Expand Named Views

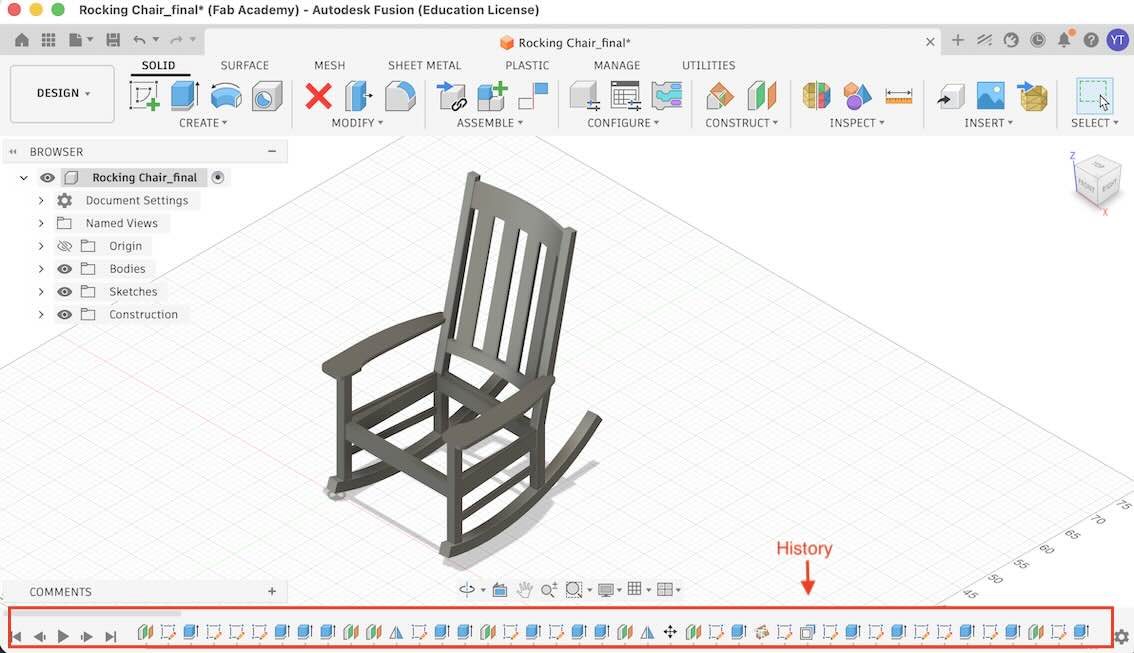tap(41, 223)
